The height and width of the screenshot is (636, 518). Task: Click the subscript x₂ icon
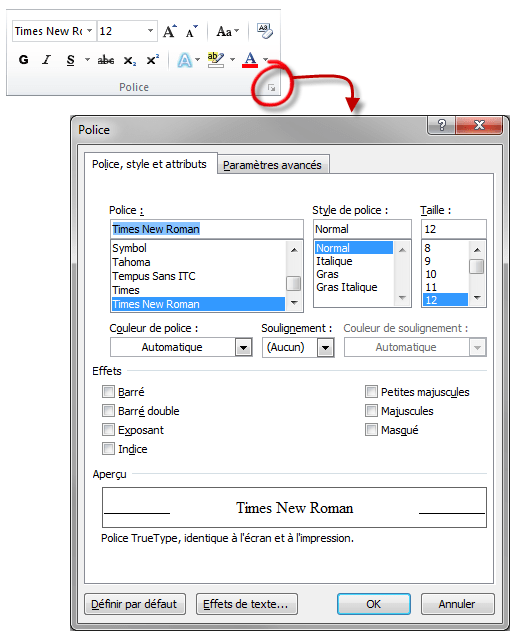point(130,61)
